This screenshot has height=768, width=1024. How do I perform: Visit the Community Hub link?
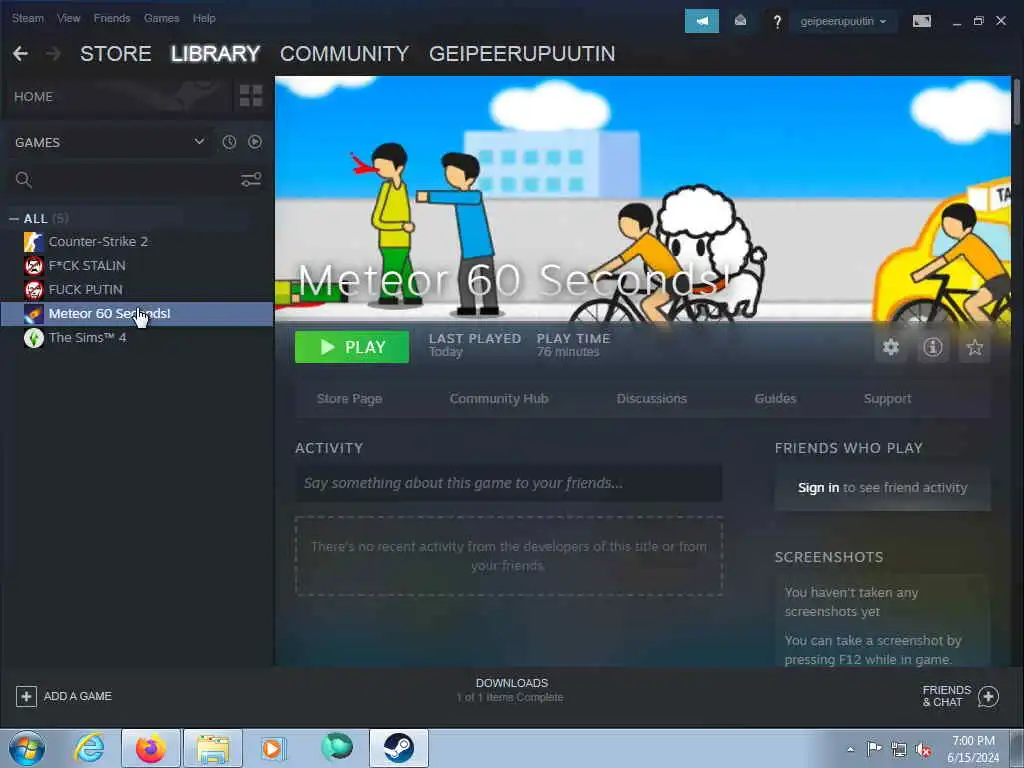pyautogui.click(x=499, y=398)
